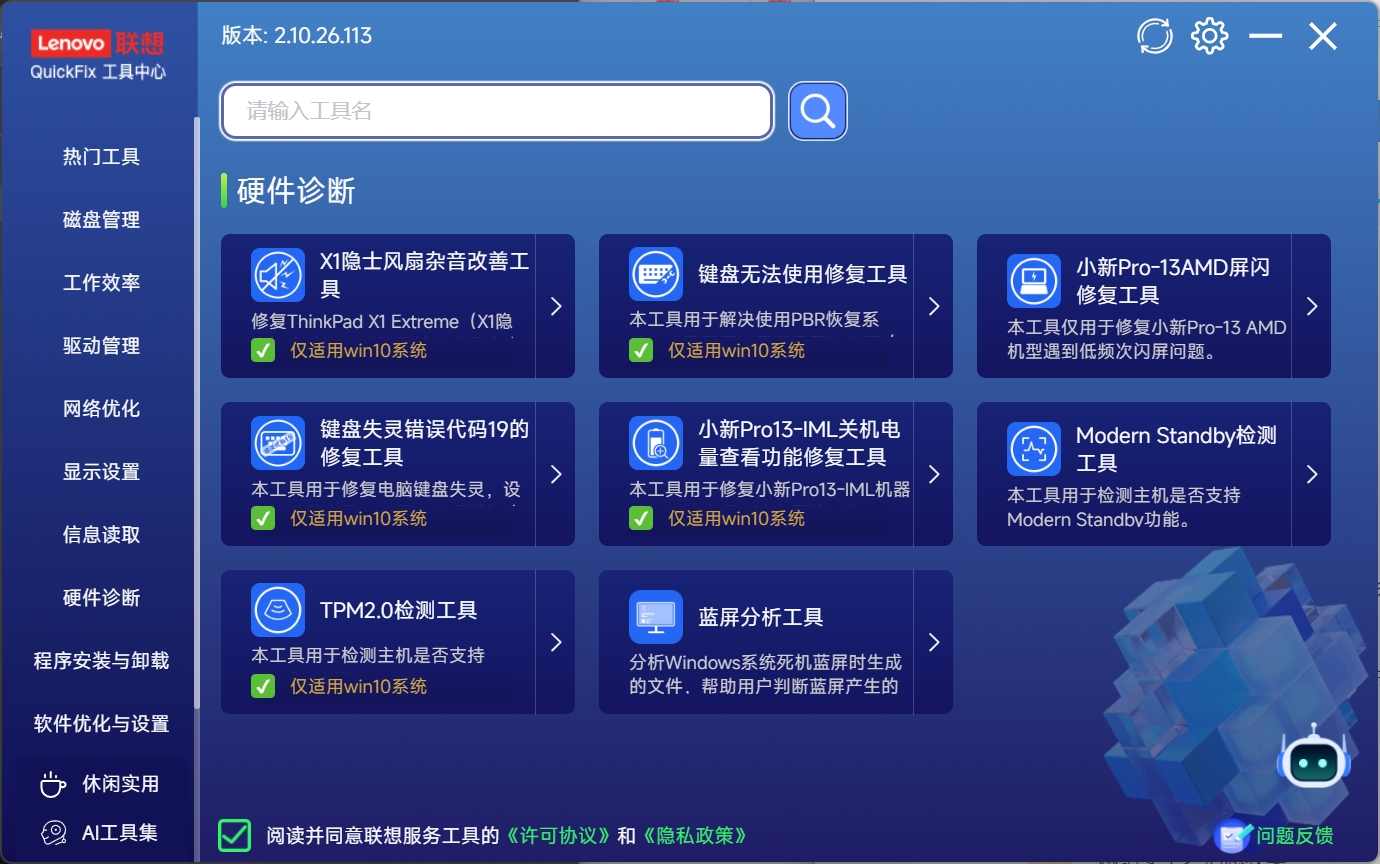
Task: Select the 小新Pro13-IML关机电量查看 tool icon
Action: tap(655, 442)
